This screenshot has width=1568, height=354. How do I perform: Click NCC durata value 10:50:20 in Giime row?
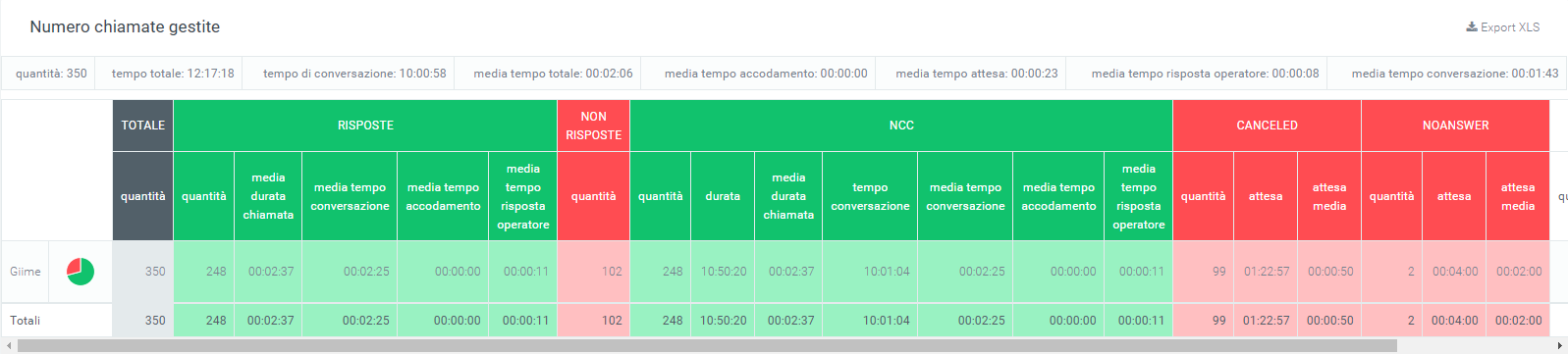724,272
